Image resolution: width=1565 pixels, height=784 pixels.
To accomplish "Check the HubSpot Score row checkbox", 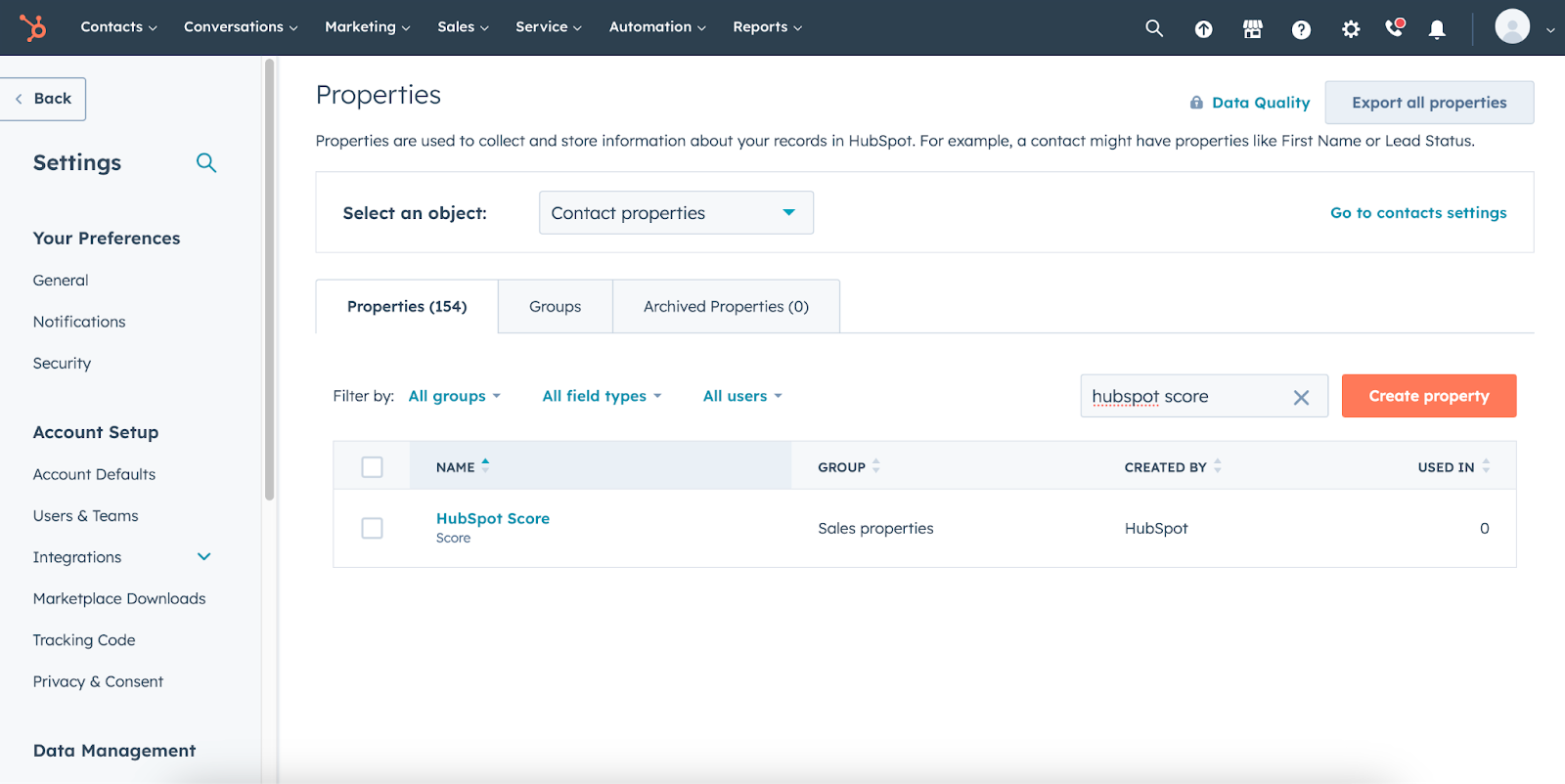I will 372,528.
